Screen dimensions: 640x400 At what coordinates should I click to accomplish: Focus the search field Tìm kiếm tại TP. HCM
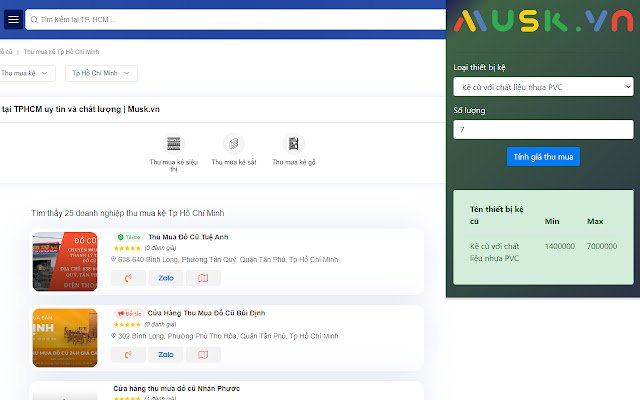[x=236, y=19]
